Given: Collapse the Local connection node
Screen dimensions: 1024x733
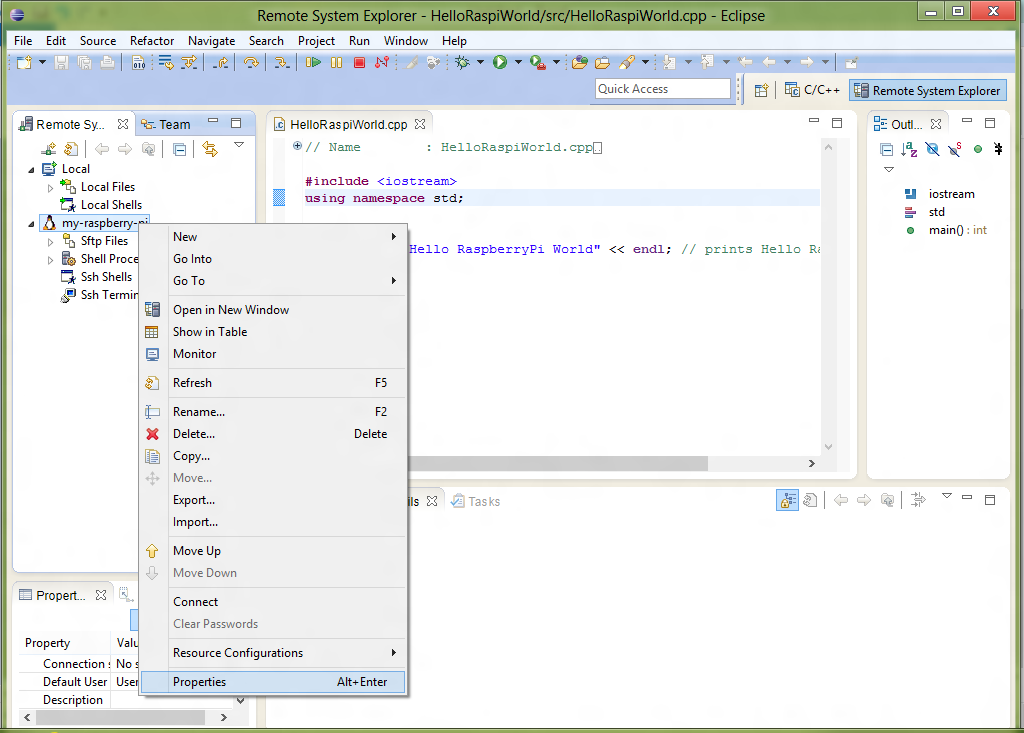Looking at the screenshot, I should 31,169.
